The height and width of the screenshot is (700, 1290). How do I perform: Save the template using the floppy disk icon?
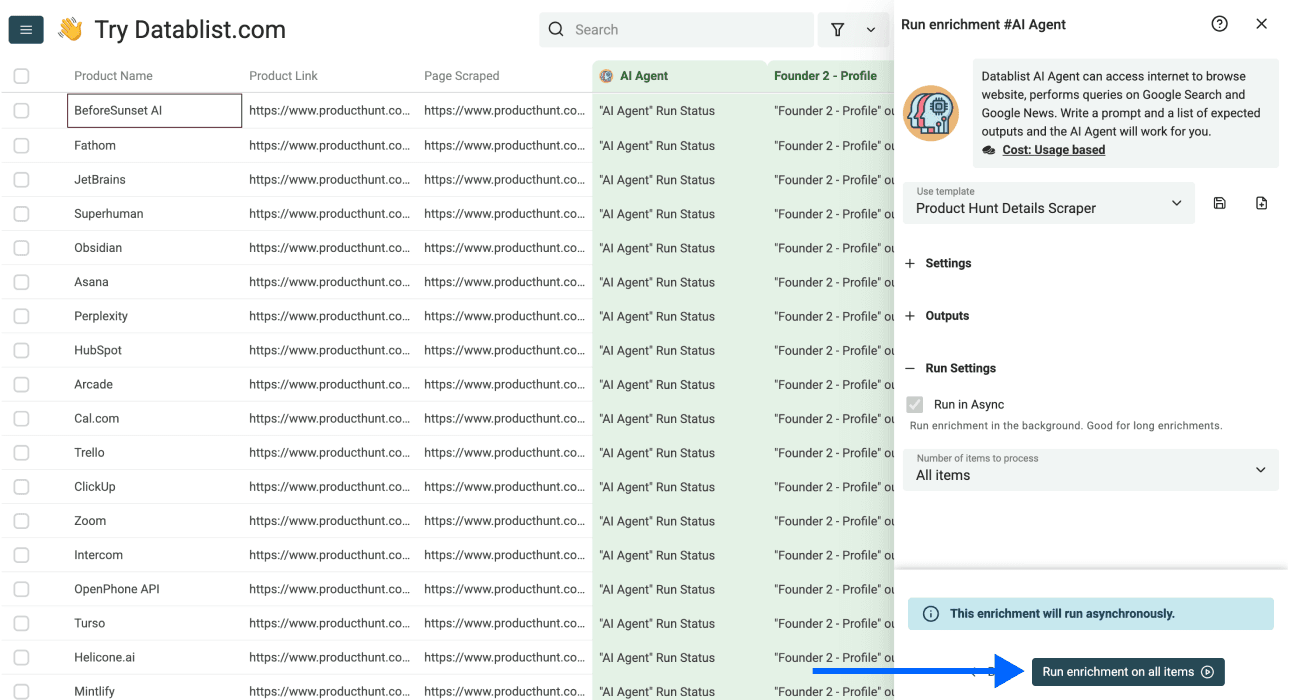click(1219, 202)
